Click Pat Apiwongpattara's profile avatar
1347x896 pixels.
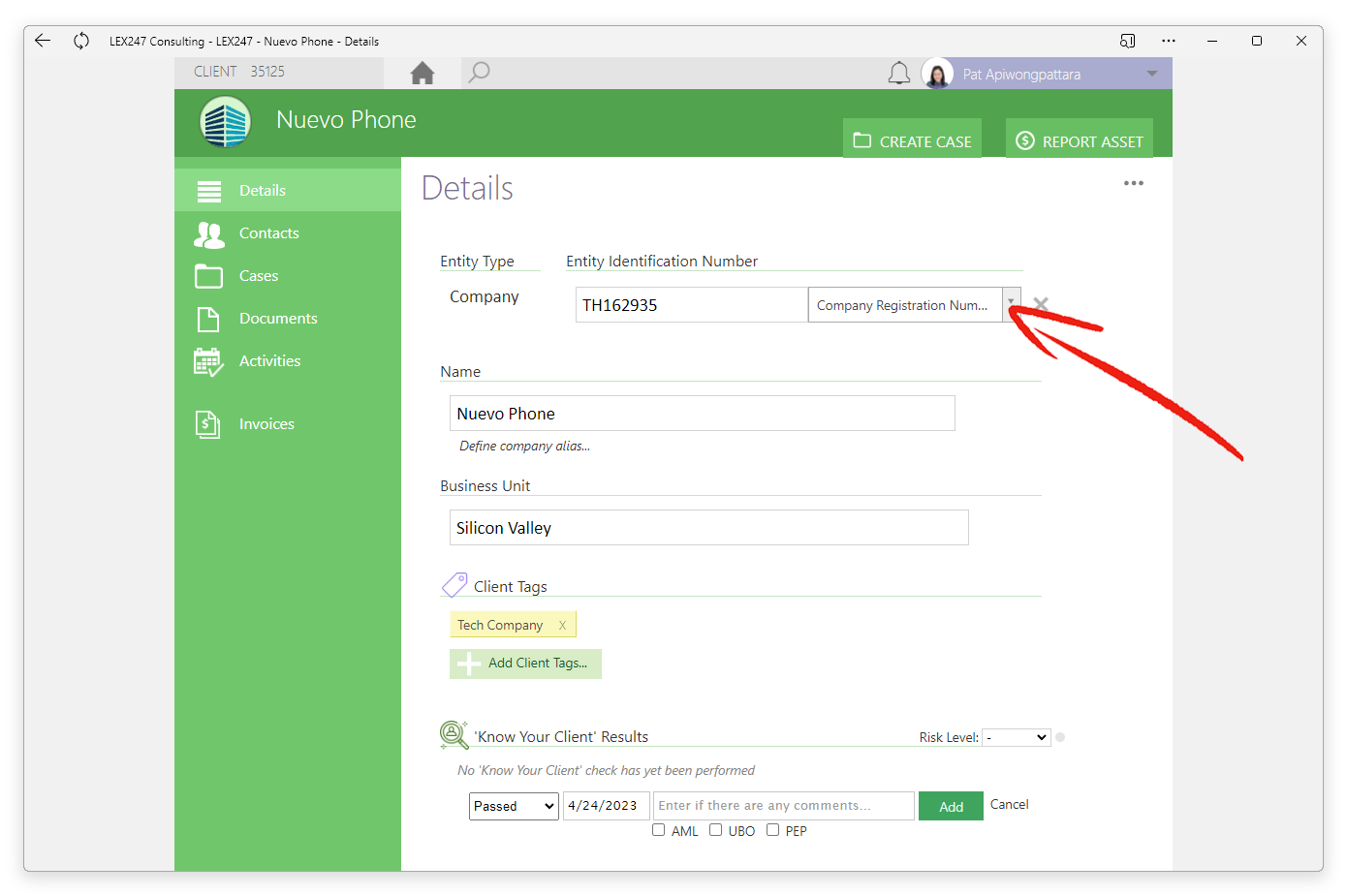(937, 74)
